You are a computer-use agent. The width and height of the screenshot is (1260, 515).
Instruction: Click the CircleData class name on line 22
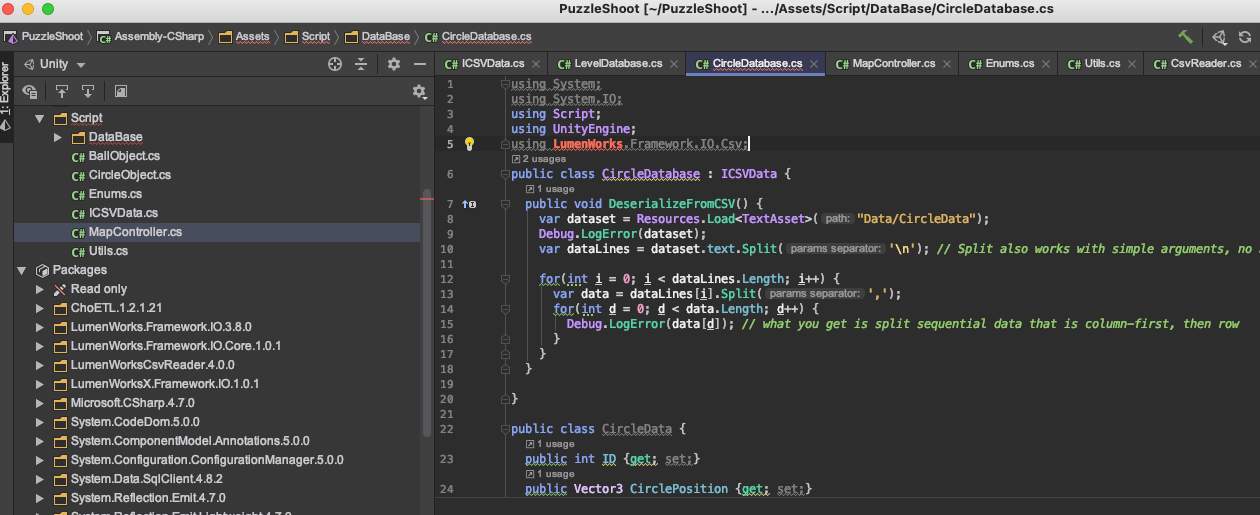[x=637, y=429]
